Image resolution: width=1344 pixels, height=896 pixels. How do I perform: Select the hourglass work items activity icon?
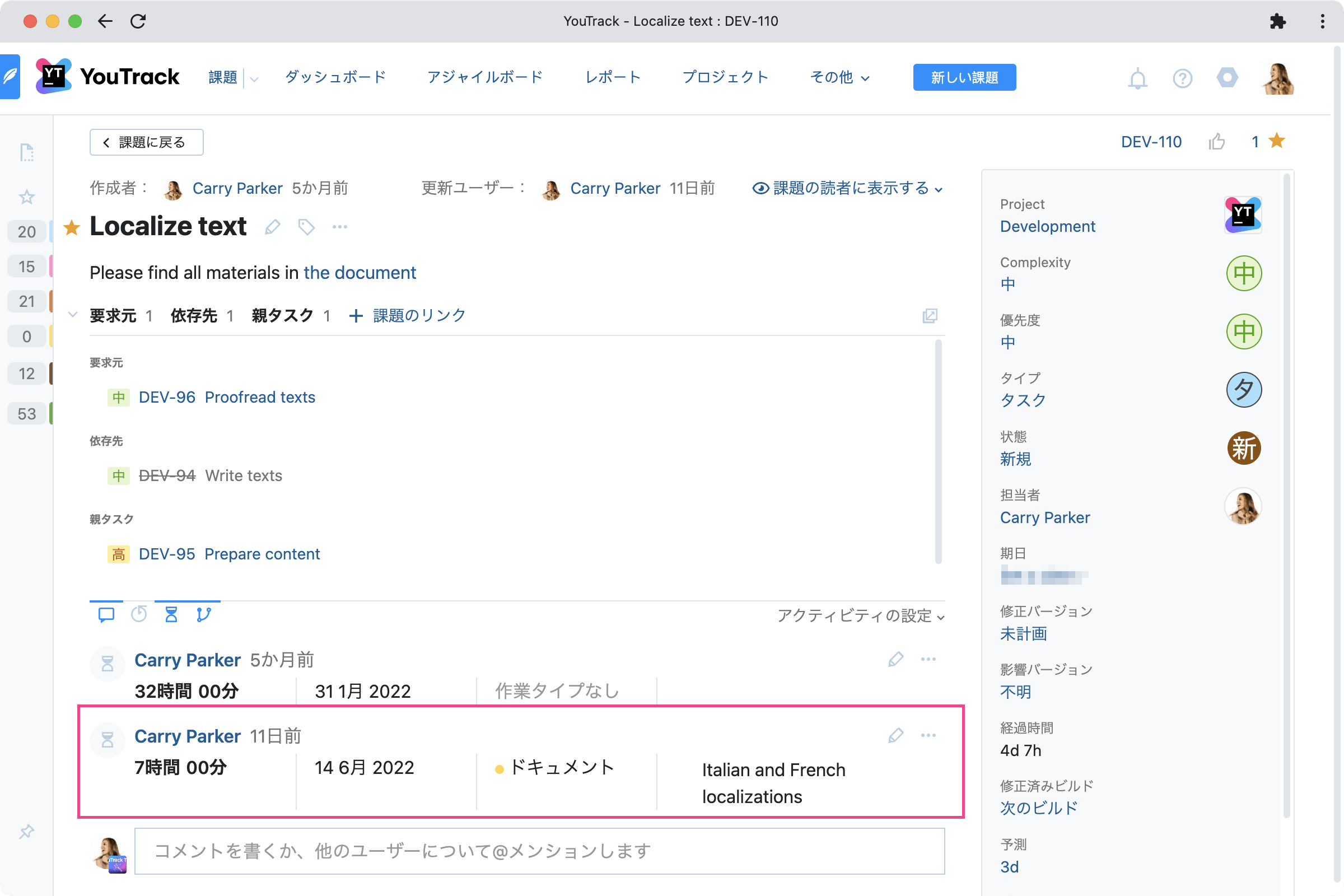(x=171, y=614)
